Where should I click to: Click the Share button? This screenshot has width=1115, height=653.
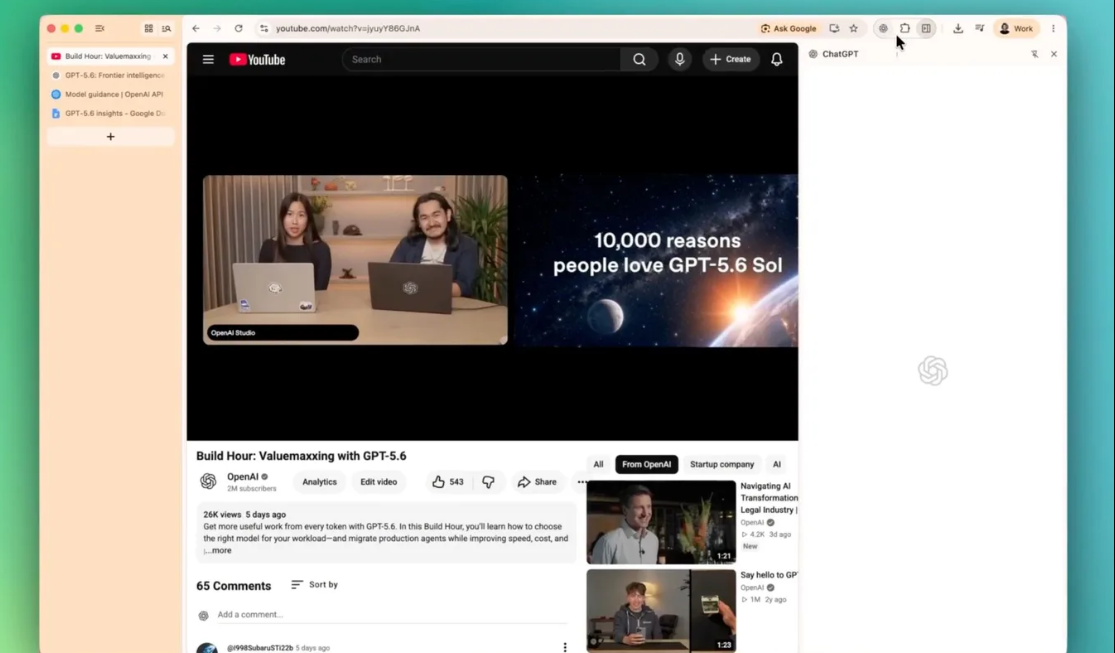pos(537,482)
